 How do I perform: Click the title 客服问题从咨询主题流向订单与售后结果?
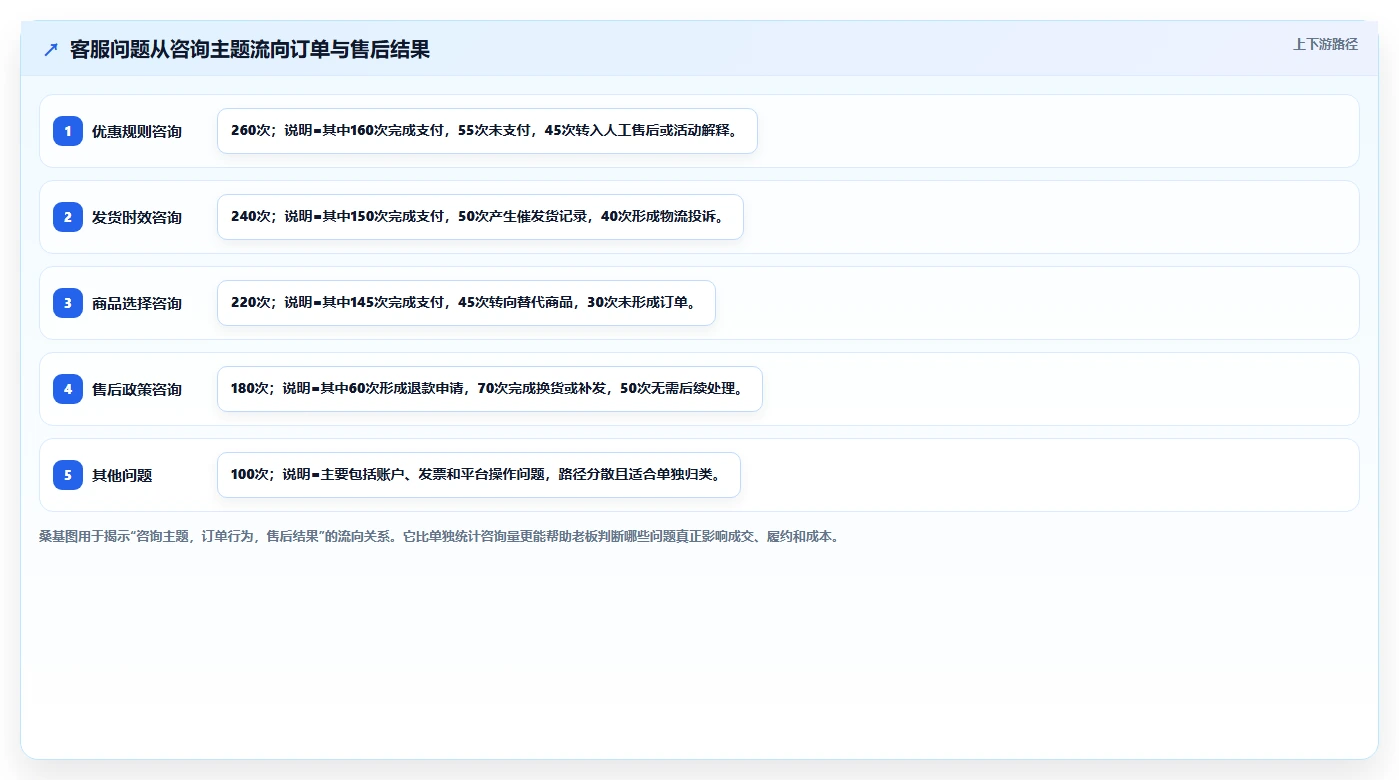click(x=250, y=49)
